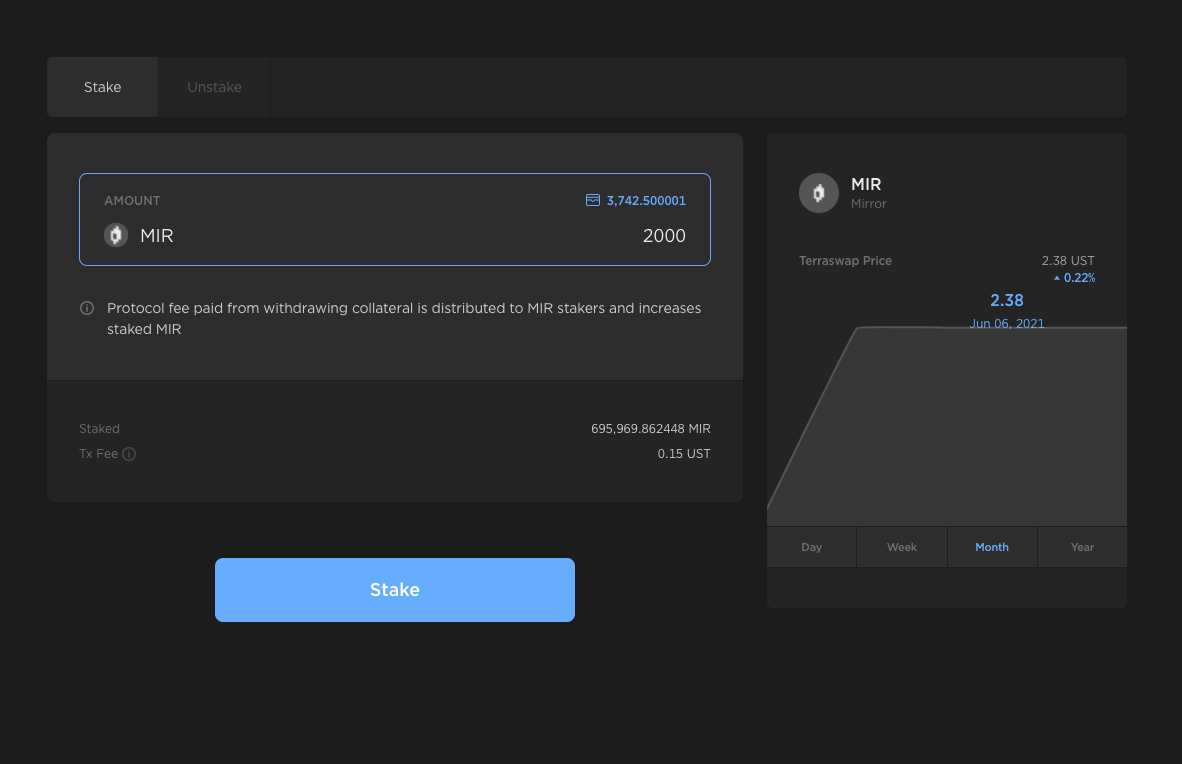Focus the amount input showing 2000
This screenshot has height=764, width=1182.
point(500,236)
